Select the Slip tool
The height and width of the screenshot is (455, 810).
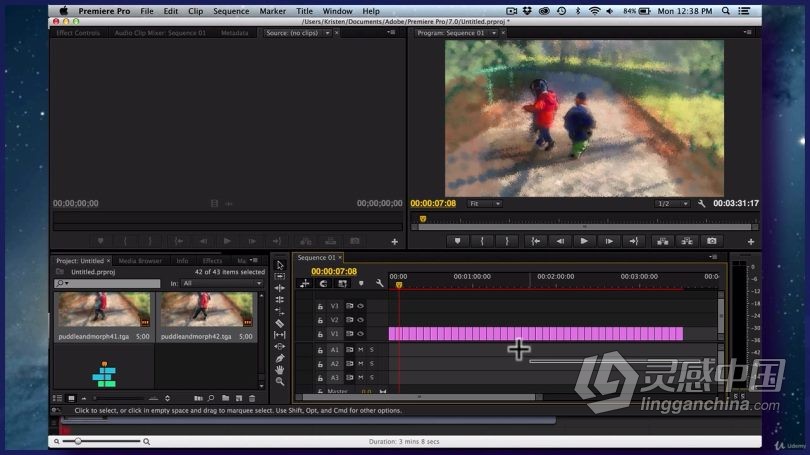click(279, 335)
